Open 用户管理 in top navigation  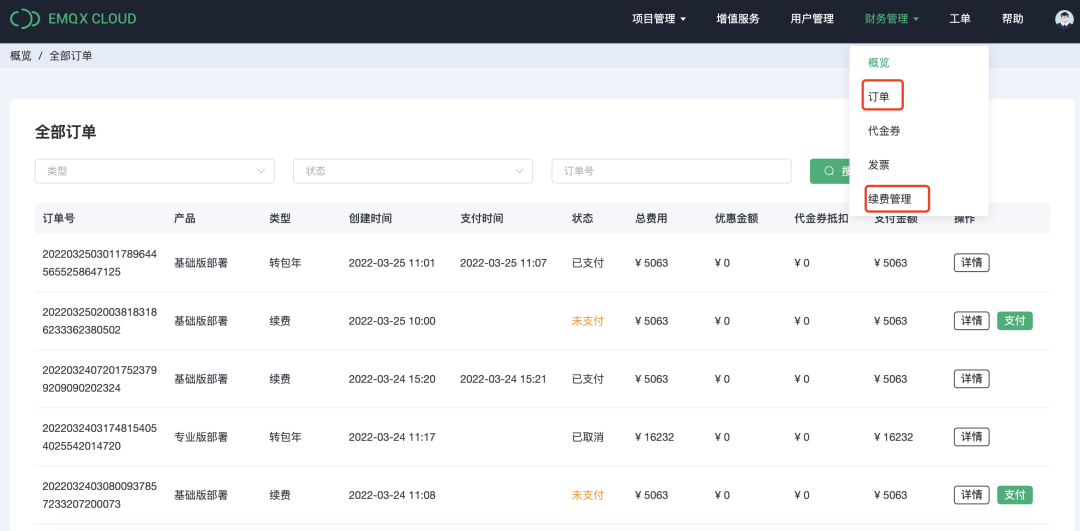(812, 19)
